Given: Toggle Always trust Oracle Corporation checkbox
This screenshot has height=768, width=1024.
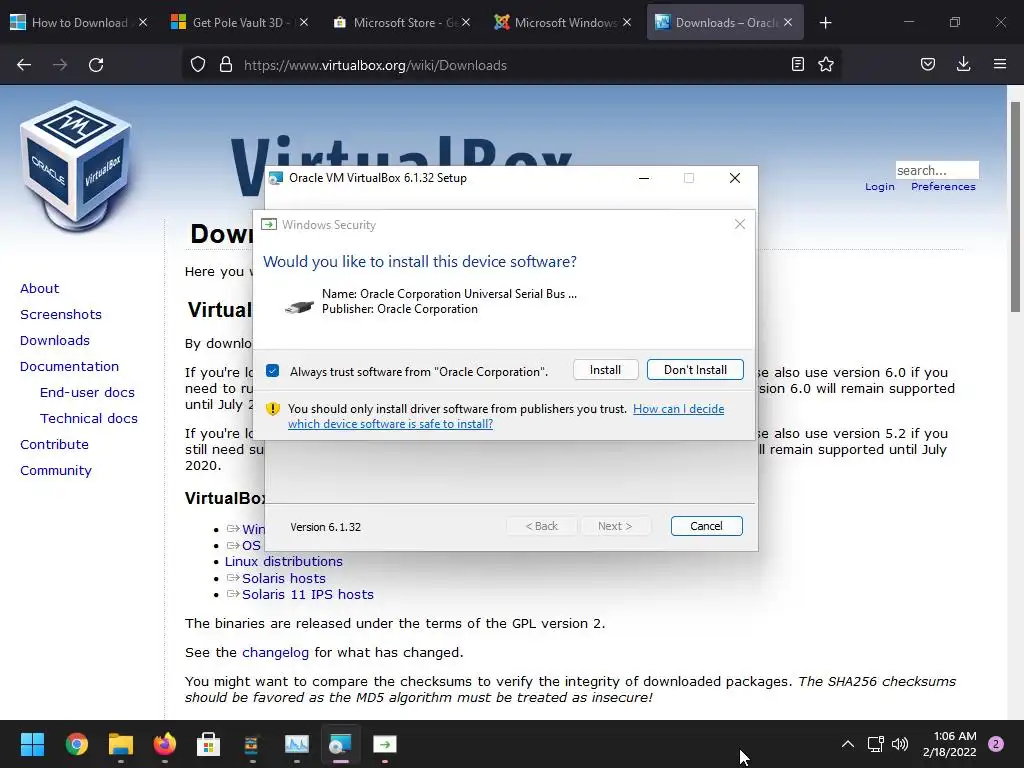Looking at the screenshot, I should click(x=273, y=371).
